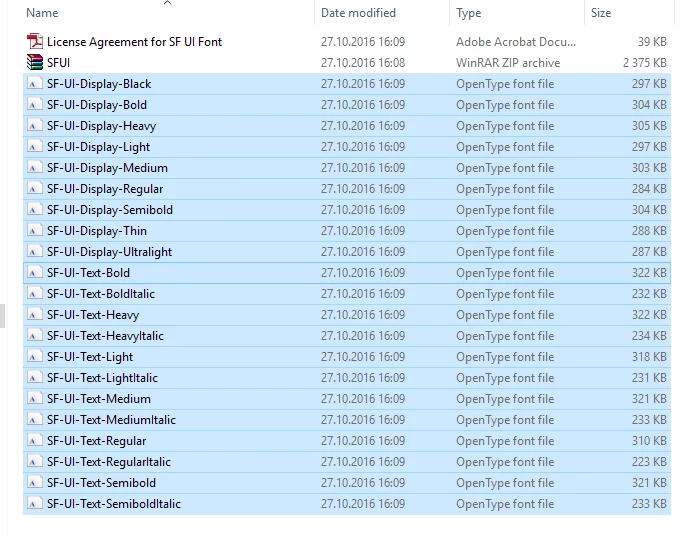Viewport: 700px width, 534px height.
Task: Click the font icon of SF-UI-Display-Black
Action: (35, 83)
